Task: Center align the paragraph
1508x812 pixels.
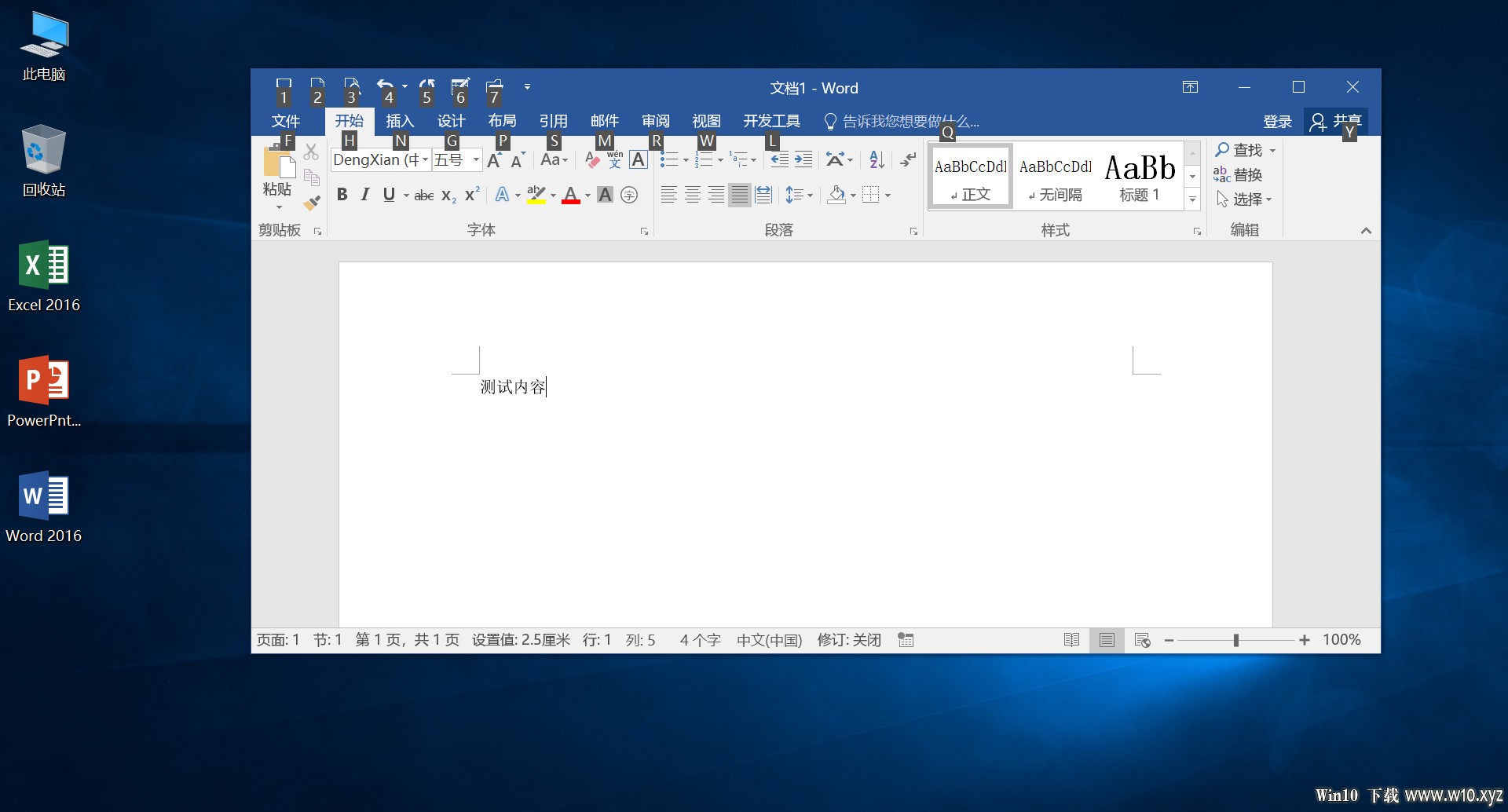Action: (693, 195)
